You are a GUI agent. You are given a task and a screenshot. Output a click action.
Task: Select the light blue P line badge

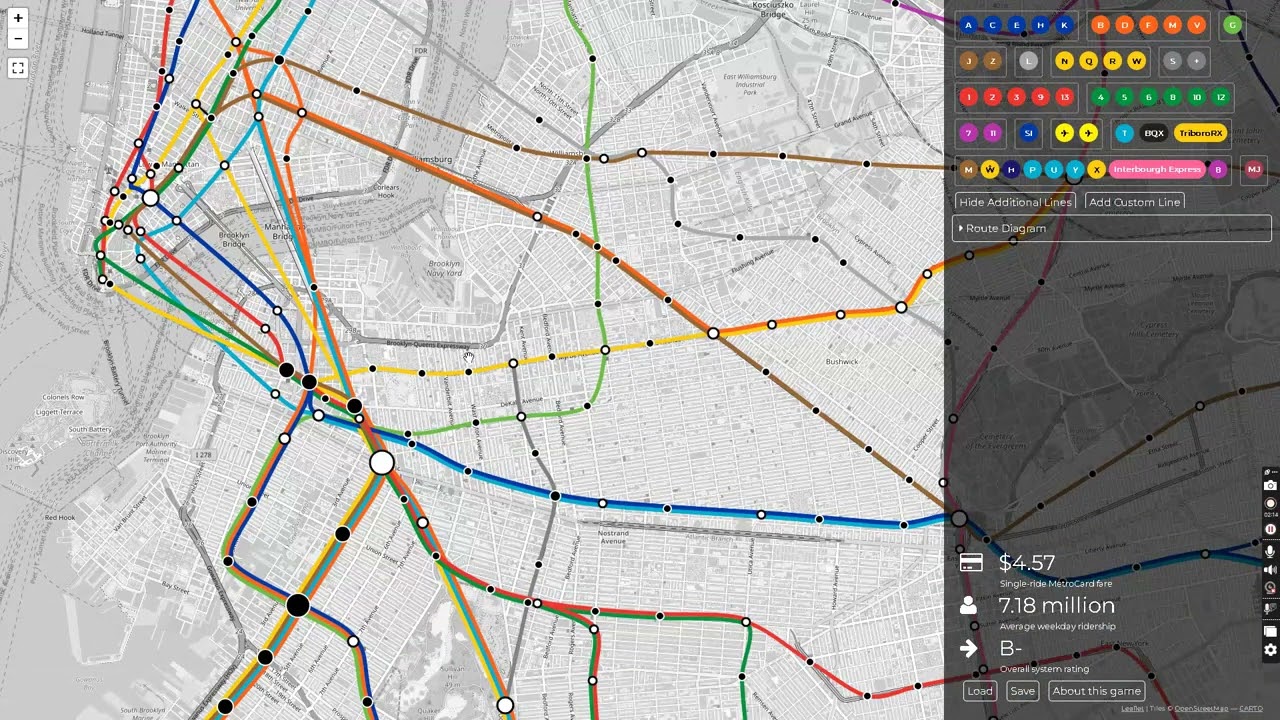tap(1032, 169)
